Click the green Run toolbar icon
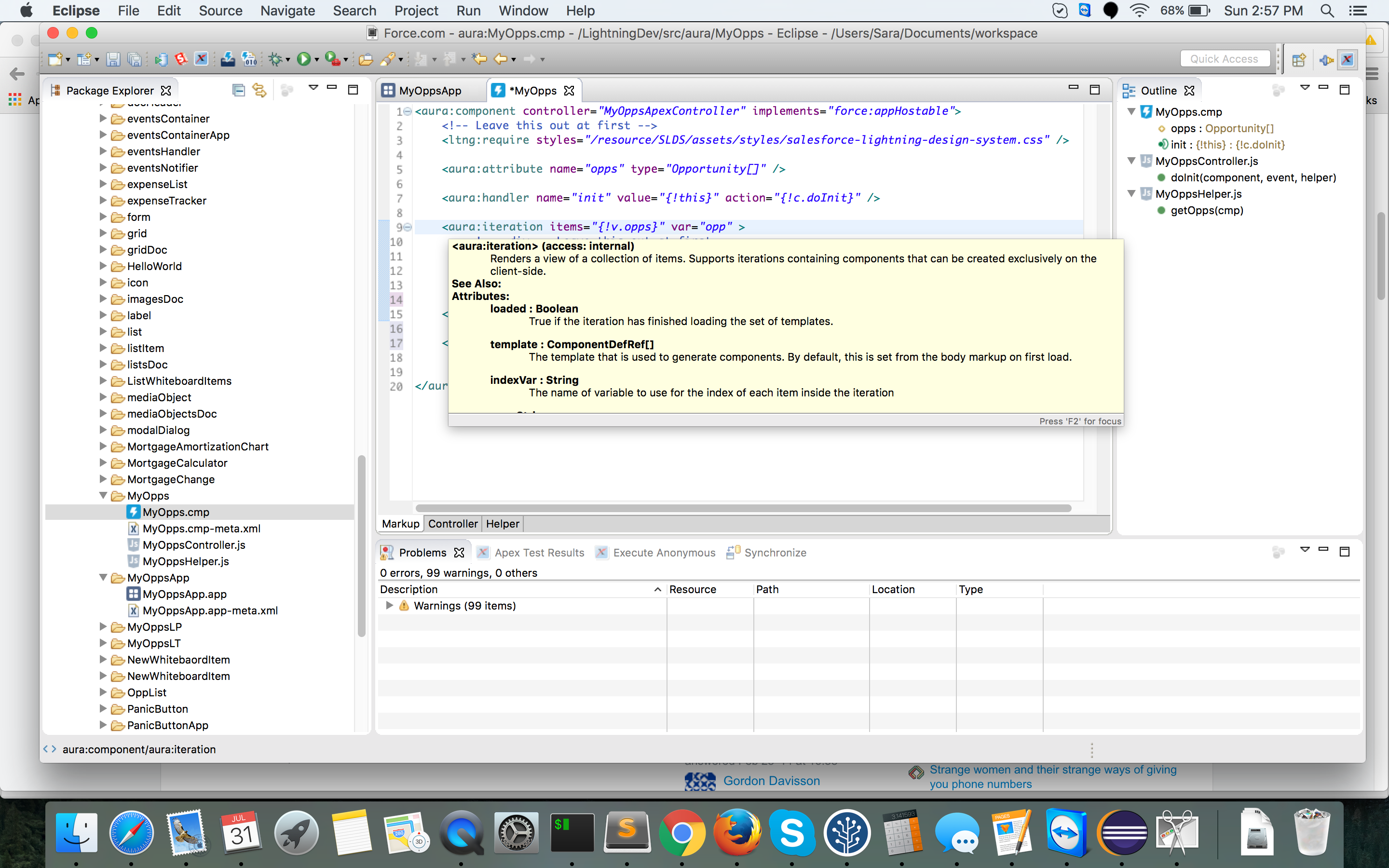Viewport: 1389px width, 868px height. pyautogui.click(x=304, y=58)
